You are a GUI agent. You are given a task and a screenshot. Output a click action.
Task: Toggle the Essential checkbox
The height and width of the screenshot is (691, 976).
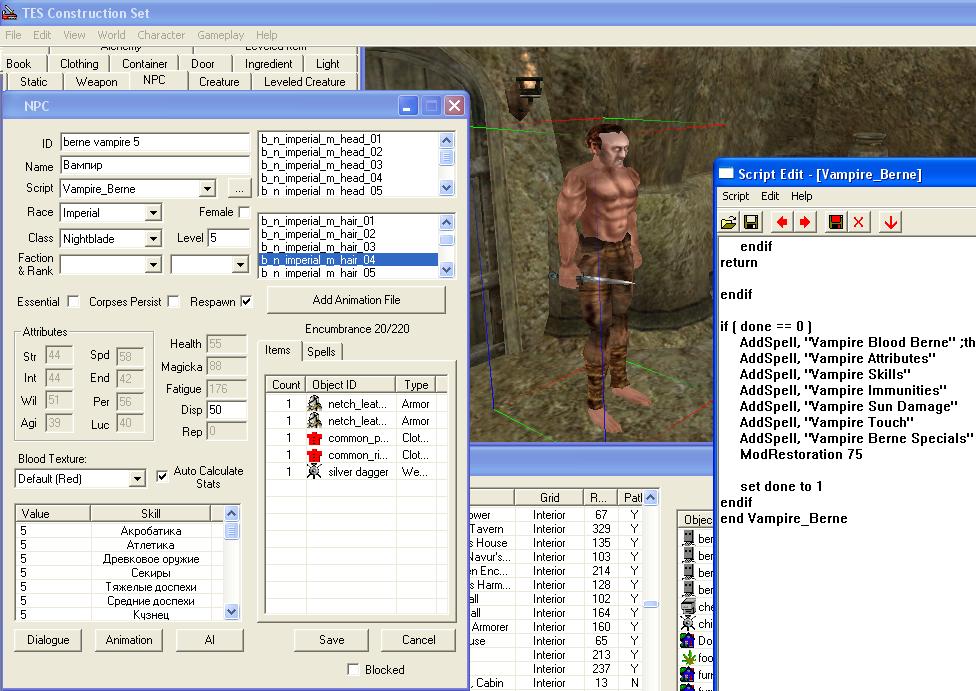[x=73, y=301]
